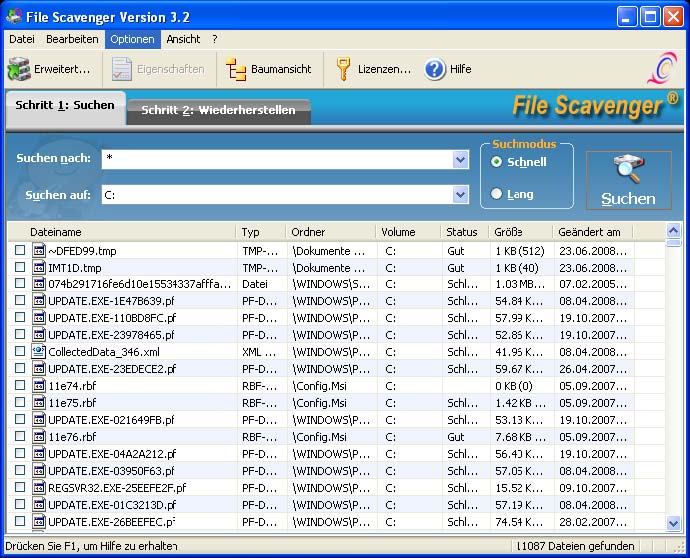This screenshot has width=690, height=558.
Task: Click file icon of ~DFED99.tmp
Action: click(39, 250)
